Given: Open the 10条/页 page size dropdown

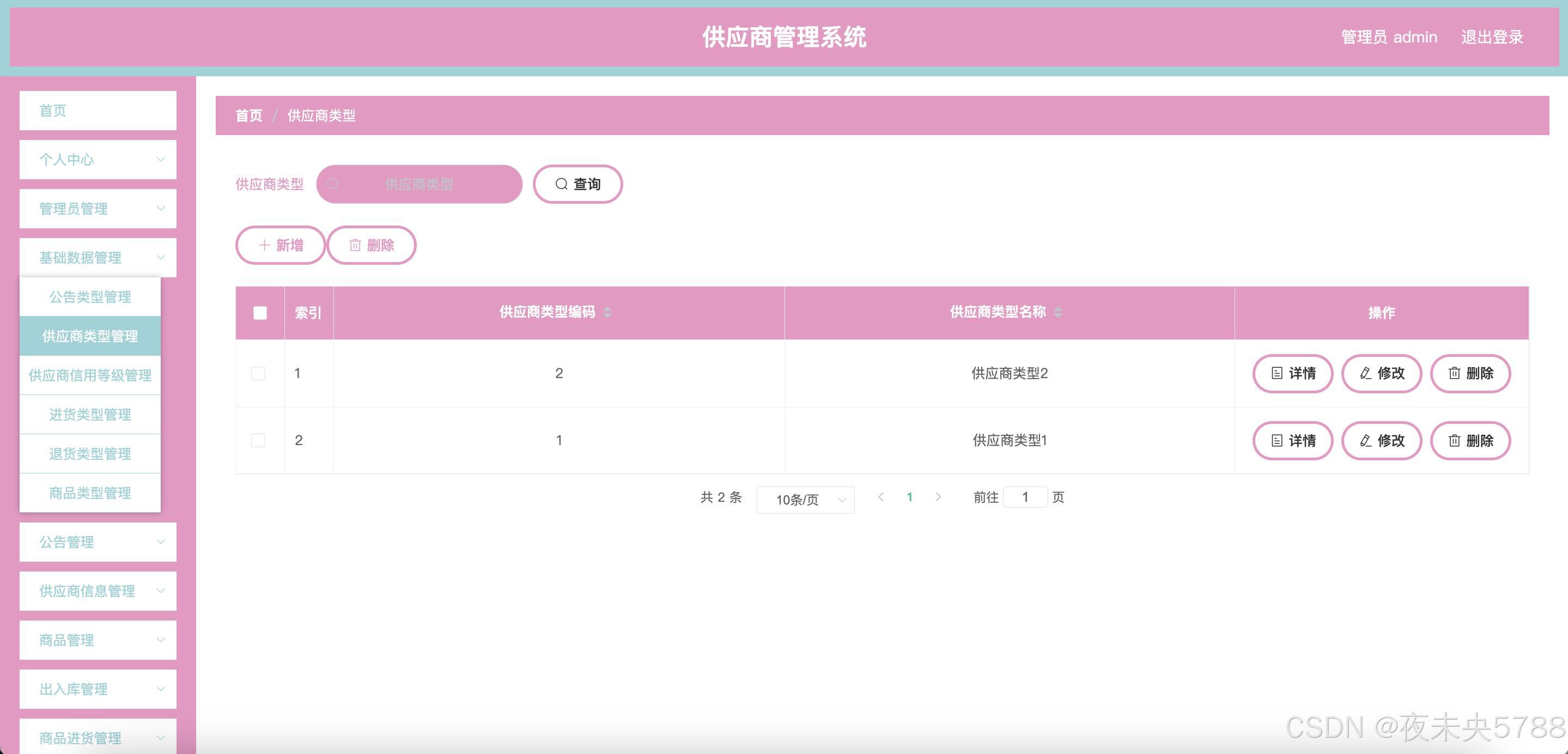Looking at the screenshot, I should tap(805, 500).
